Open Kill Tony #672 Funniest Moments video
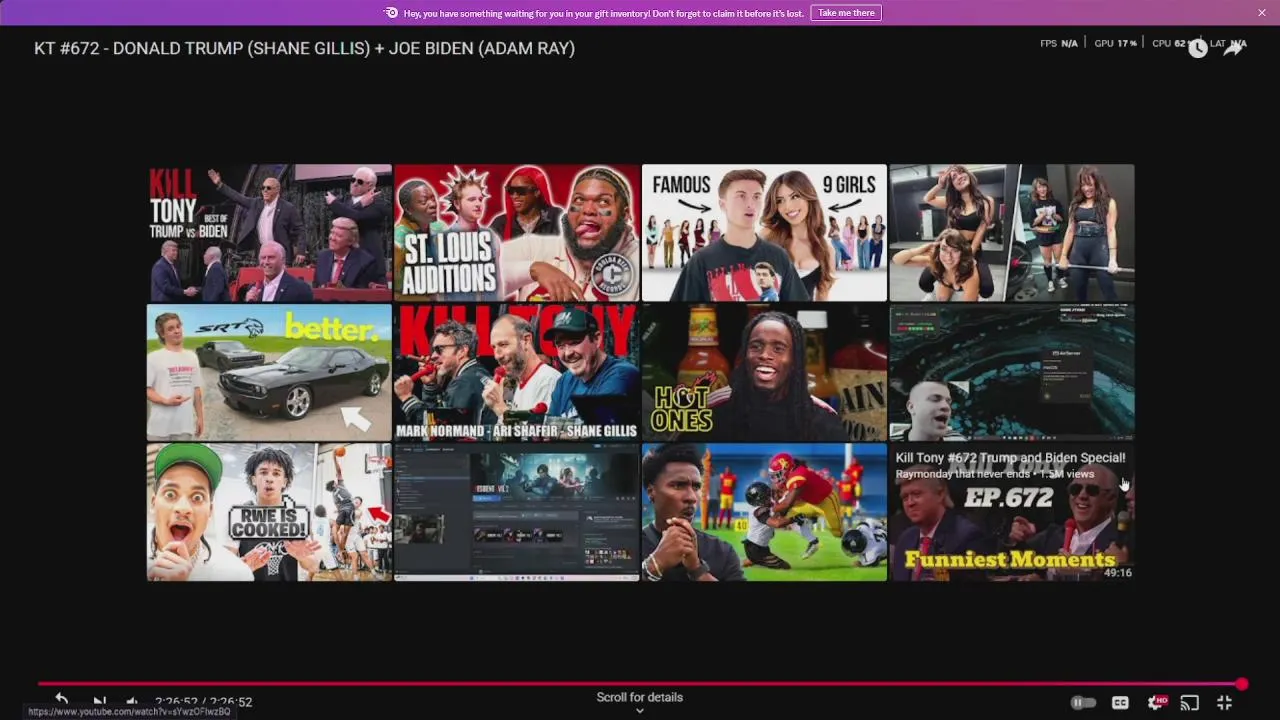This screenshot has width=1280, height=720. click(x=1012, y=512)
